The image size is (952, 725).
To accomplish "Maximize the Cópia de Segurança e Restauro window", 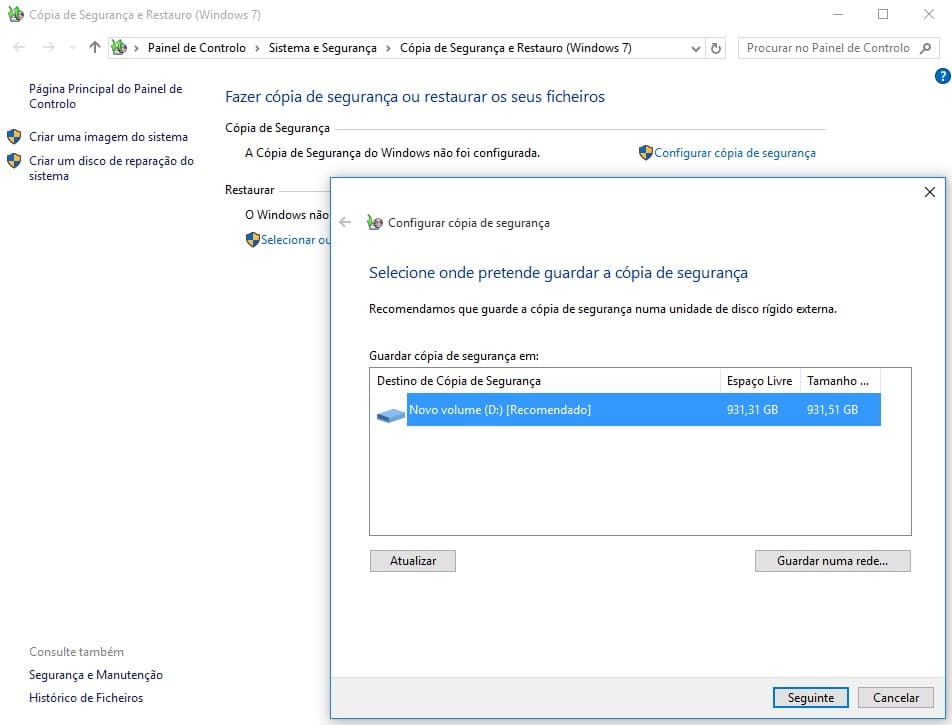I will click(x=883, y=15).
